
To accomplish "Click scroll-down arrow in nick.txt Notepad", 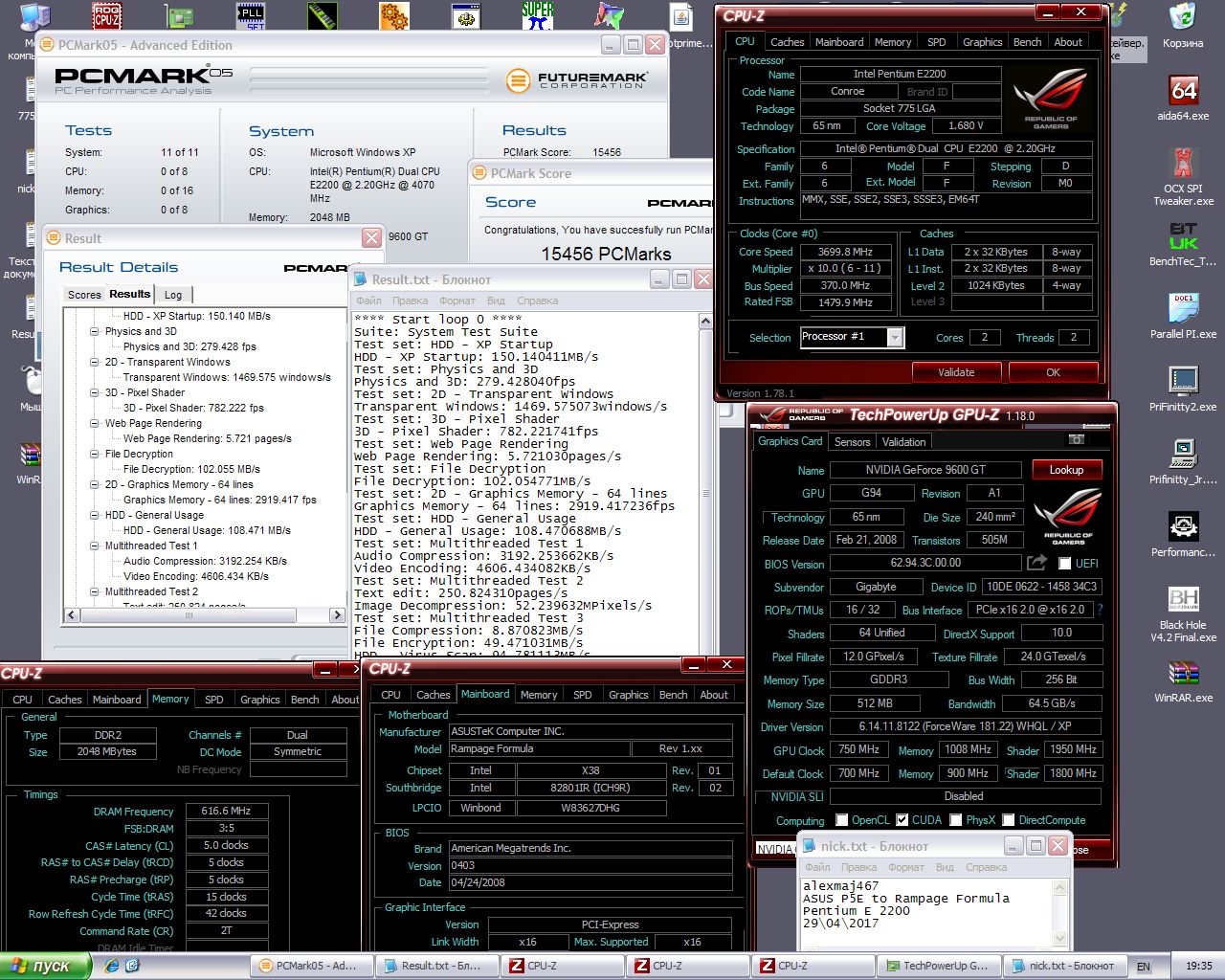I will pyautogui.click(x=1060, y=939).
